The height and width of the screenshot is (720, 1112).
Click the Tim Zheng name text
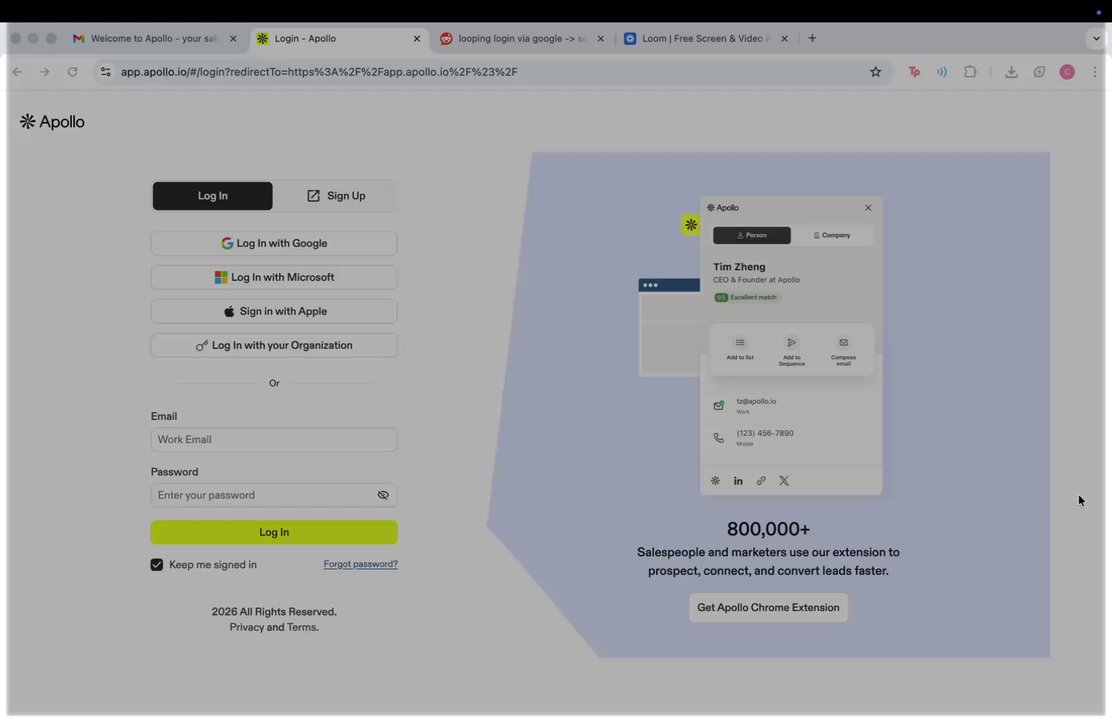(739, 267)
